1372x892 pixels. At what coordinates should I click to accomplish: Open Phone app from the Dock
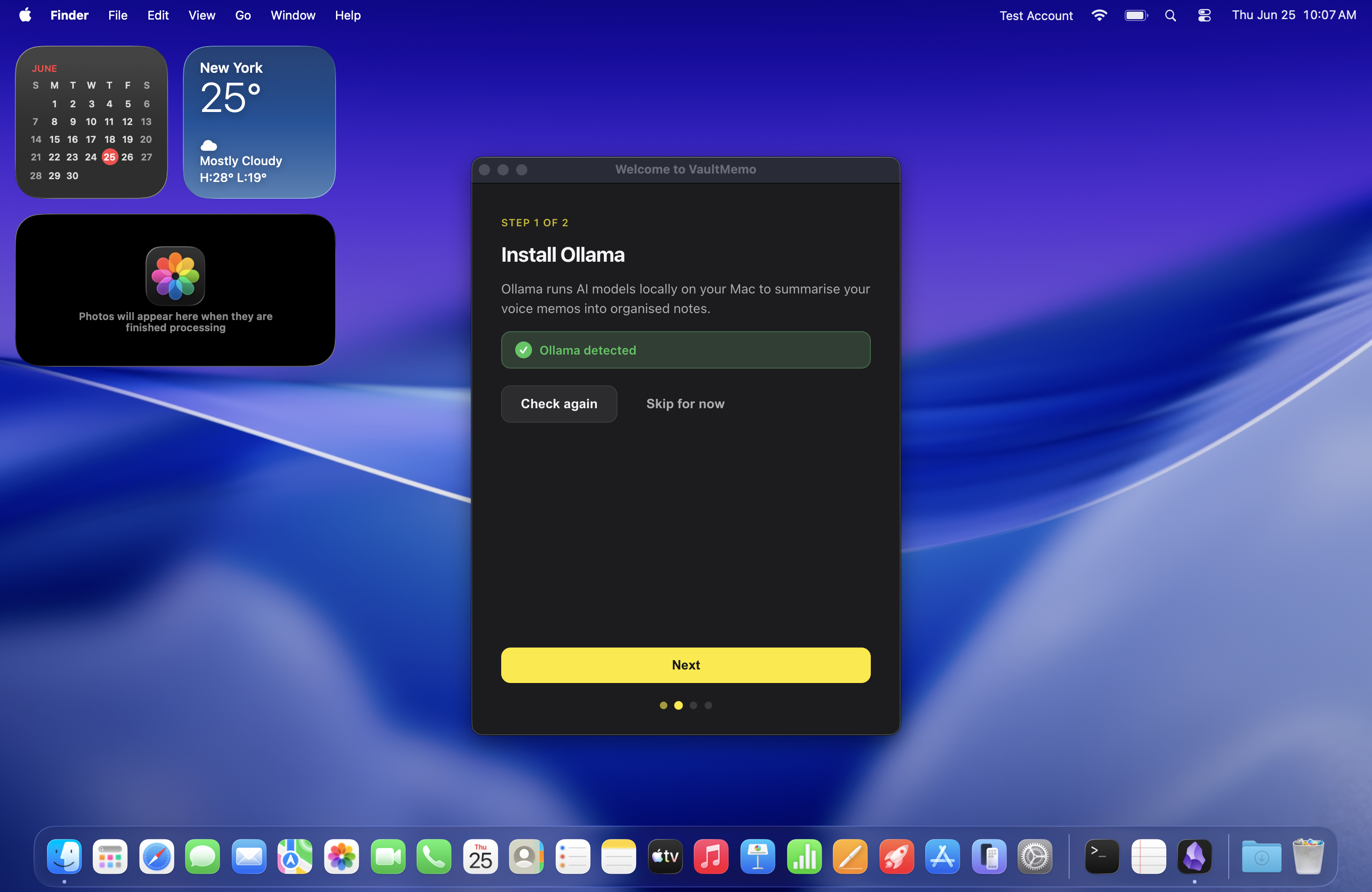[x=434, y=856]
